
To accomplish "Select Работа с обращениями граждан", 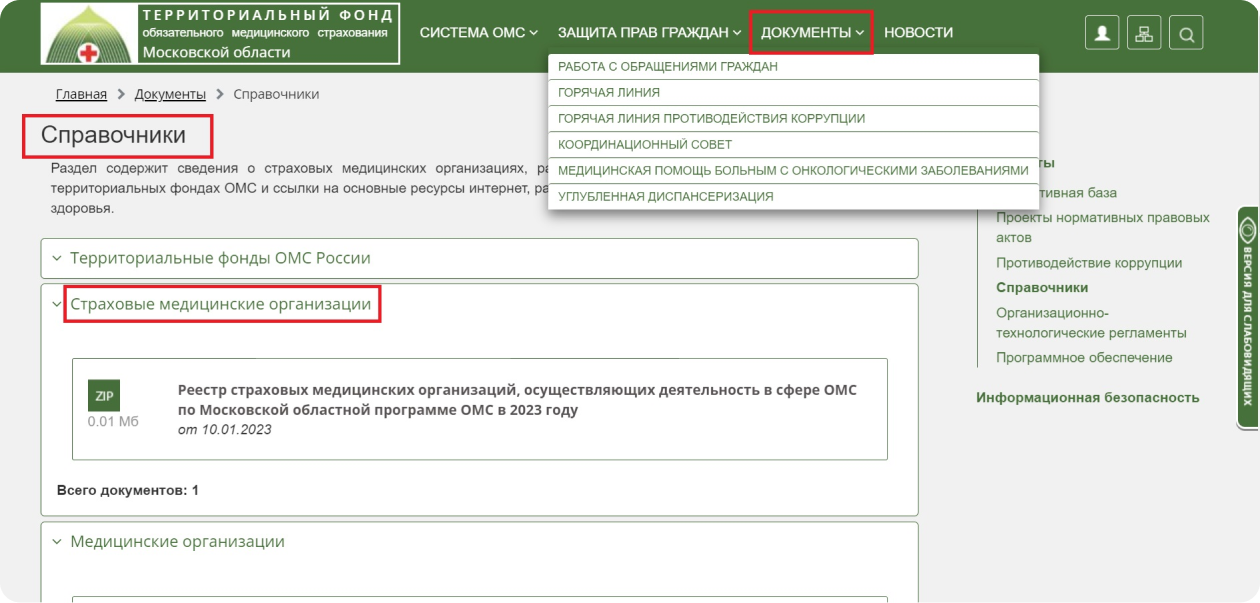I will (667, 67).
